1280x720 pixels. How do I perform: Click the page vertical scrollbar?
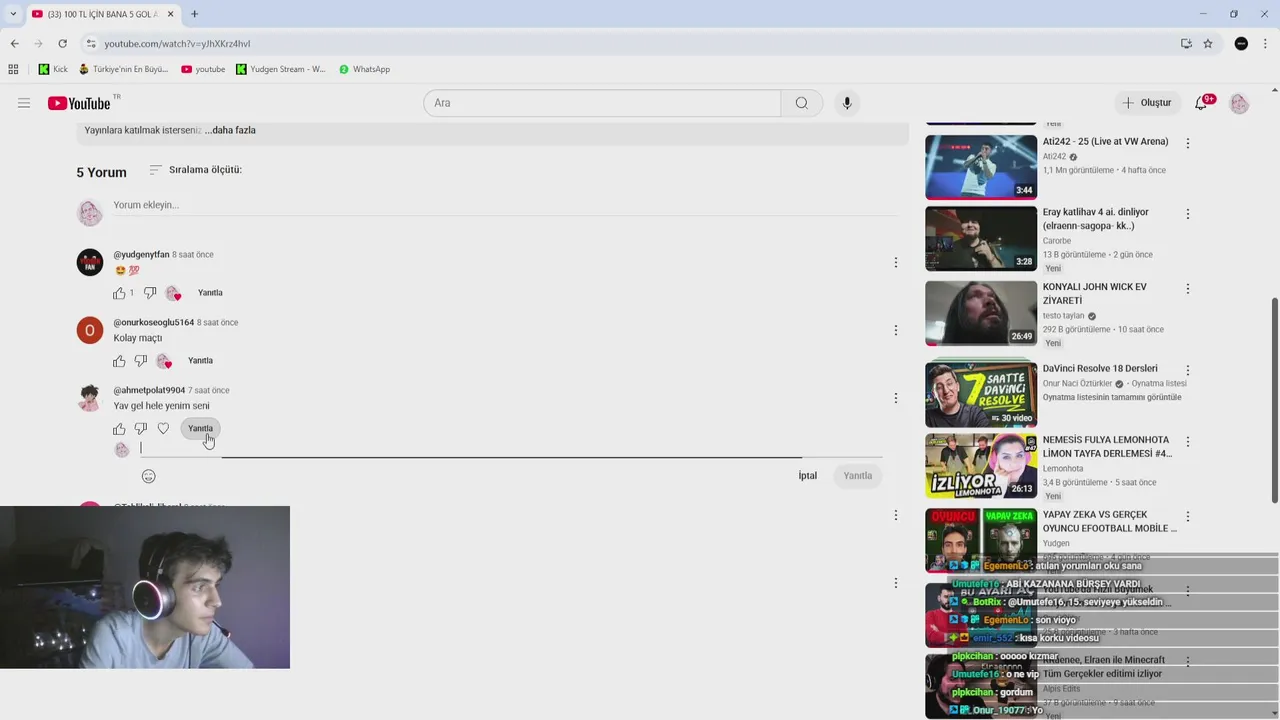point(1274,400)
